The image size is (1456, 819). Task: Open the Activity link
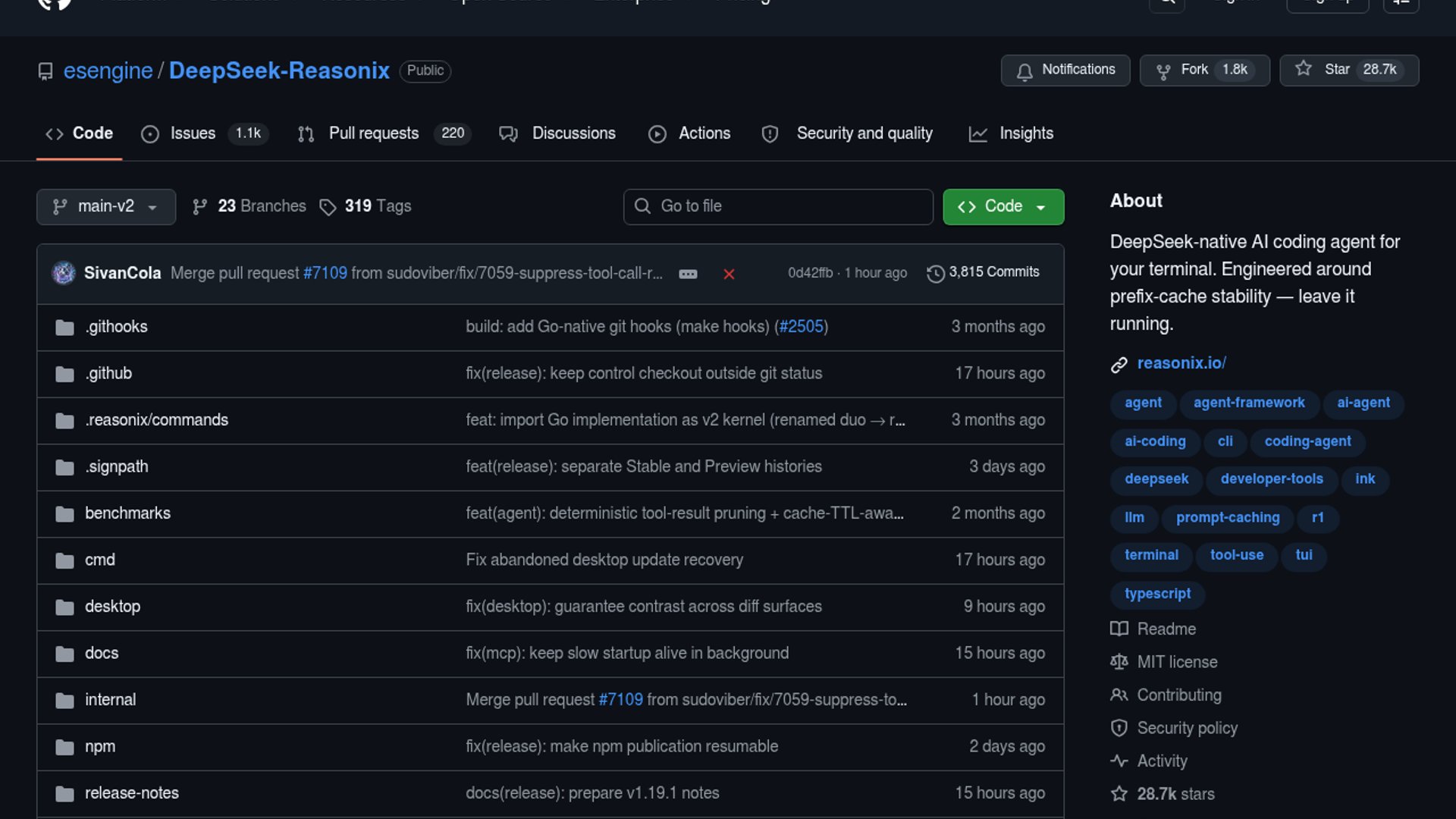click(x=1149, y=761)
